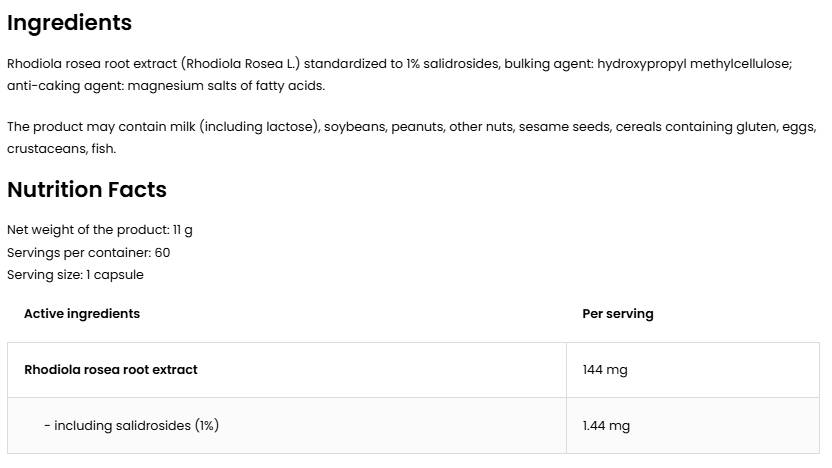832x468 pixels.
Task: Click the Serving size: 1 capsule line
Action: coord(76,274)
